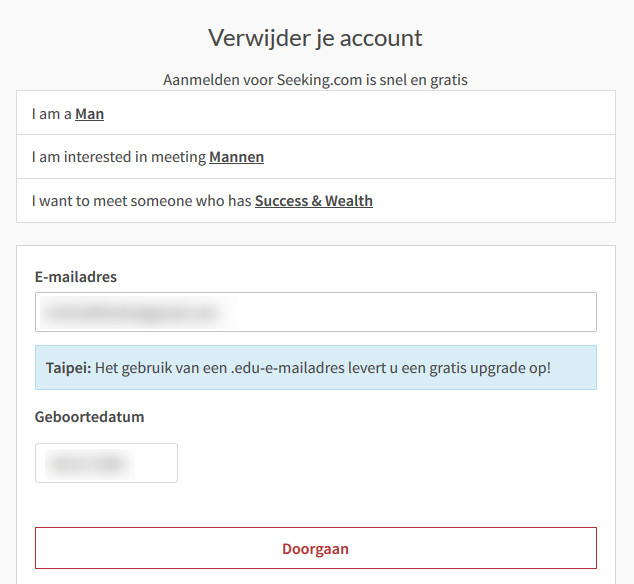Click the "I am interested in meeting" text
The width and height of the screenshot is (634, 584).
pyautogui.click(x=118, y=157)
